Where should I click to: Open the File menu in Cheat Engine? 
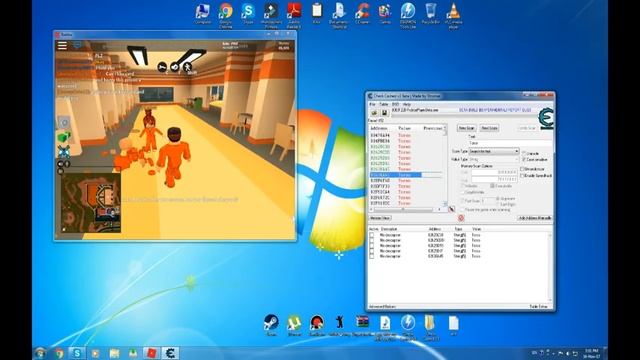coord(372,104)
